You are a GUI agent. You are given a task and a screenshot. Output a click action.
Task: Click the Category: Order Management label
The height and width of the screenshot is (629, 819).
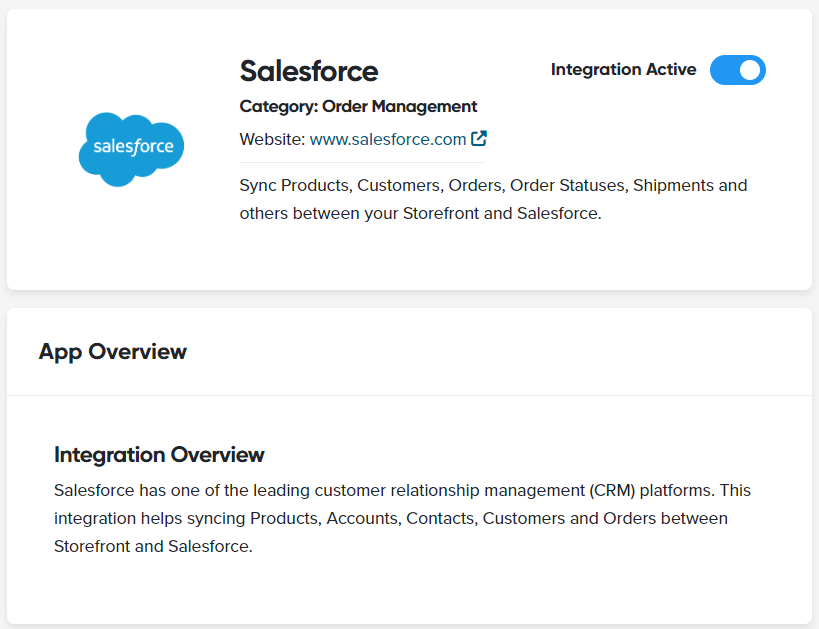(x=358, y=106)
